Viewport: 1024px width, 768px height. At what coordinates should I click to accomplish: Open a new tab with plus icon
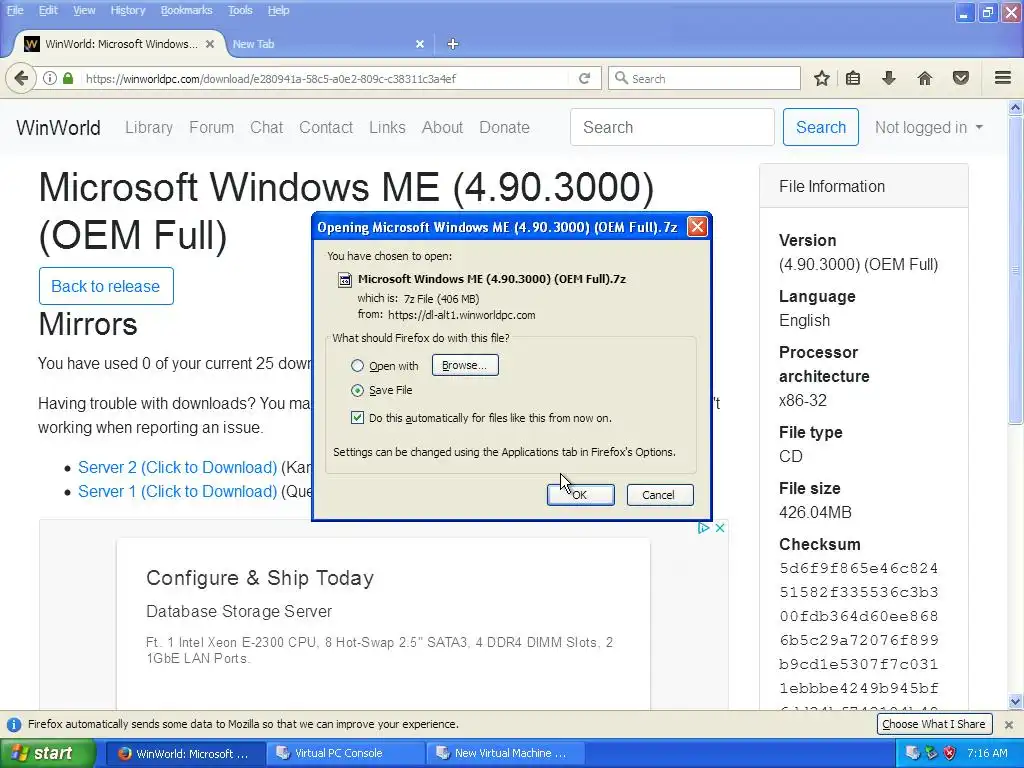click(453, 44)
